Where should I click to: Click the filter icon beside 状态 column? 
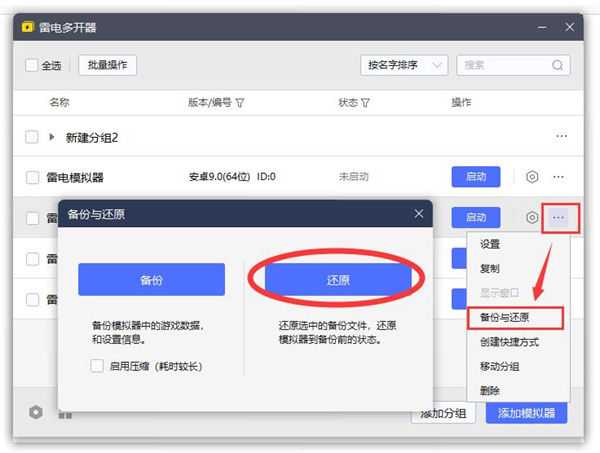click(366, 103)
